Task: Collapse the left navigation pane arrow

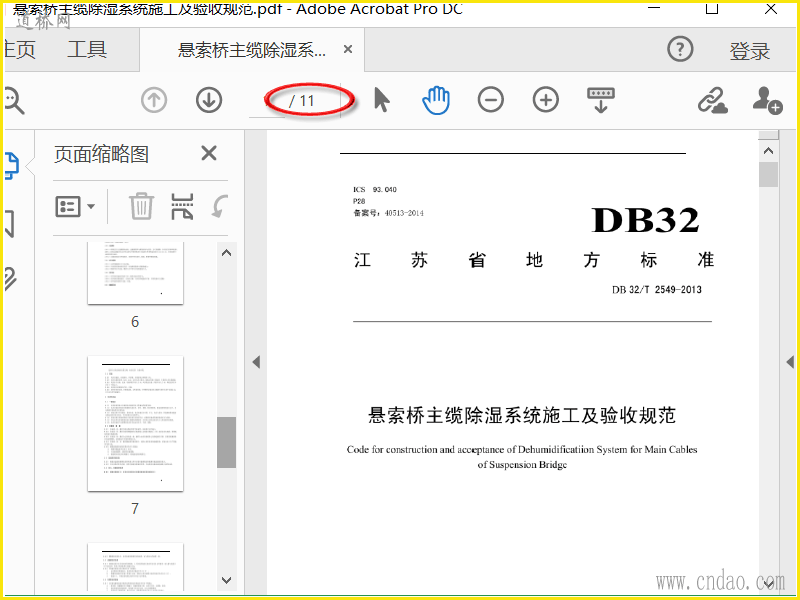Action: point(256,362)
